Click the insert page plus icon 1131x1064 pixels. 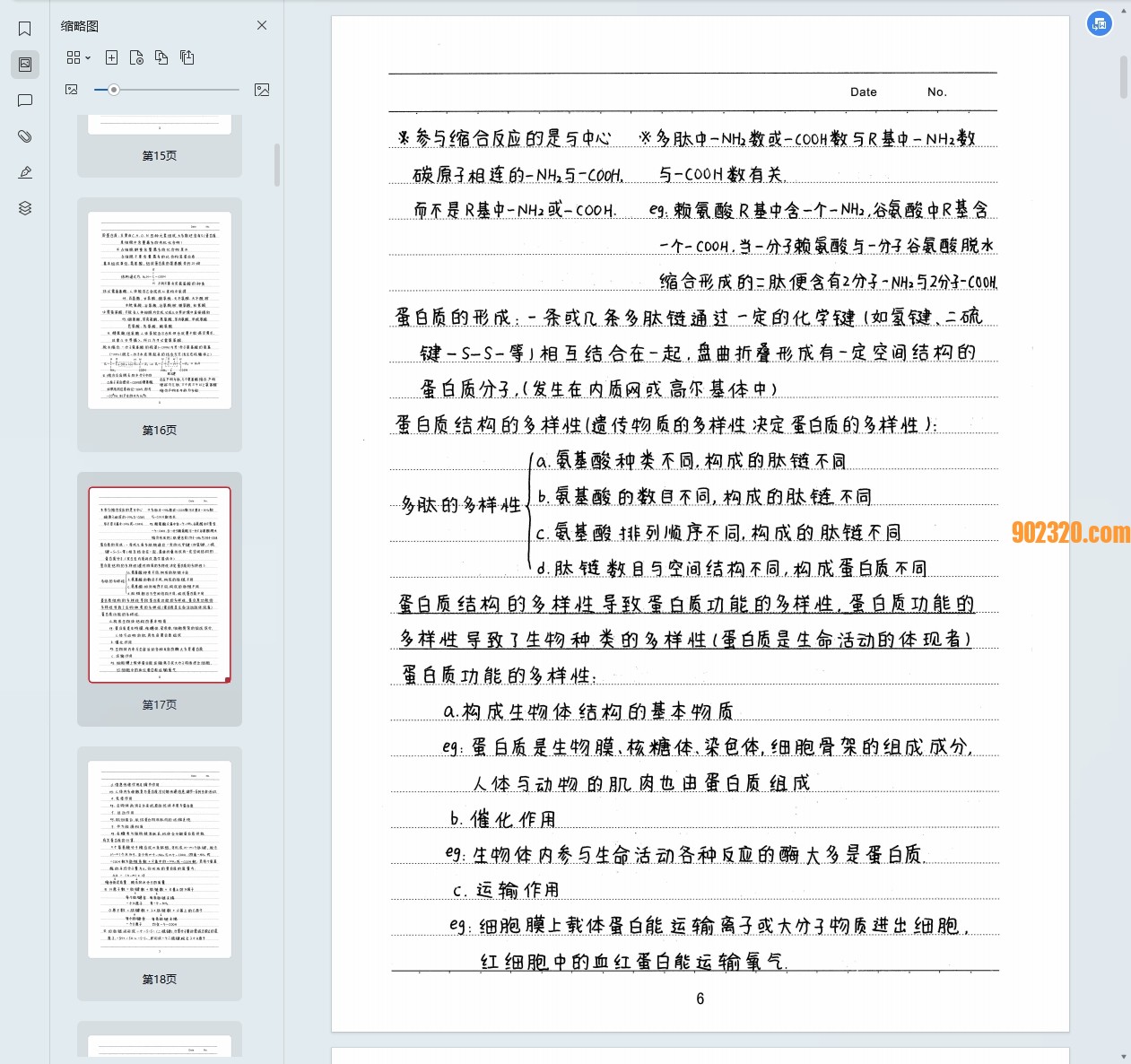pos(111,57)
